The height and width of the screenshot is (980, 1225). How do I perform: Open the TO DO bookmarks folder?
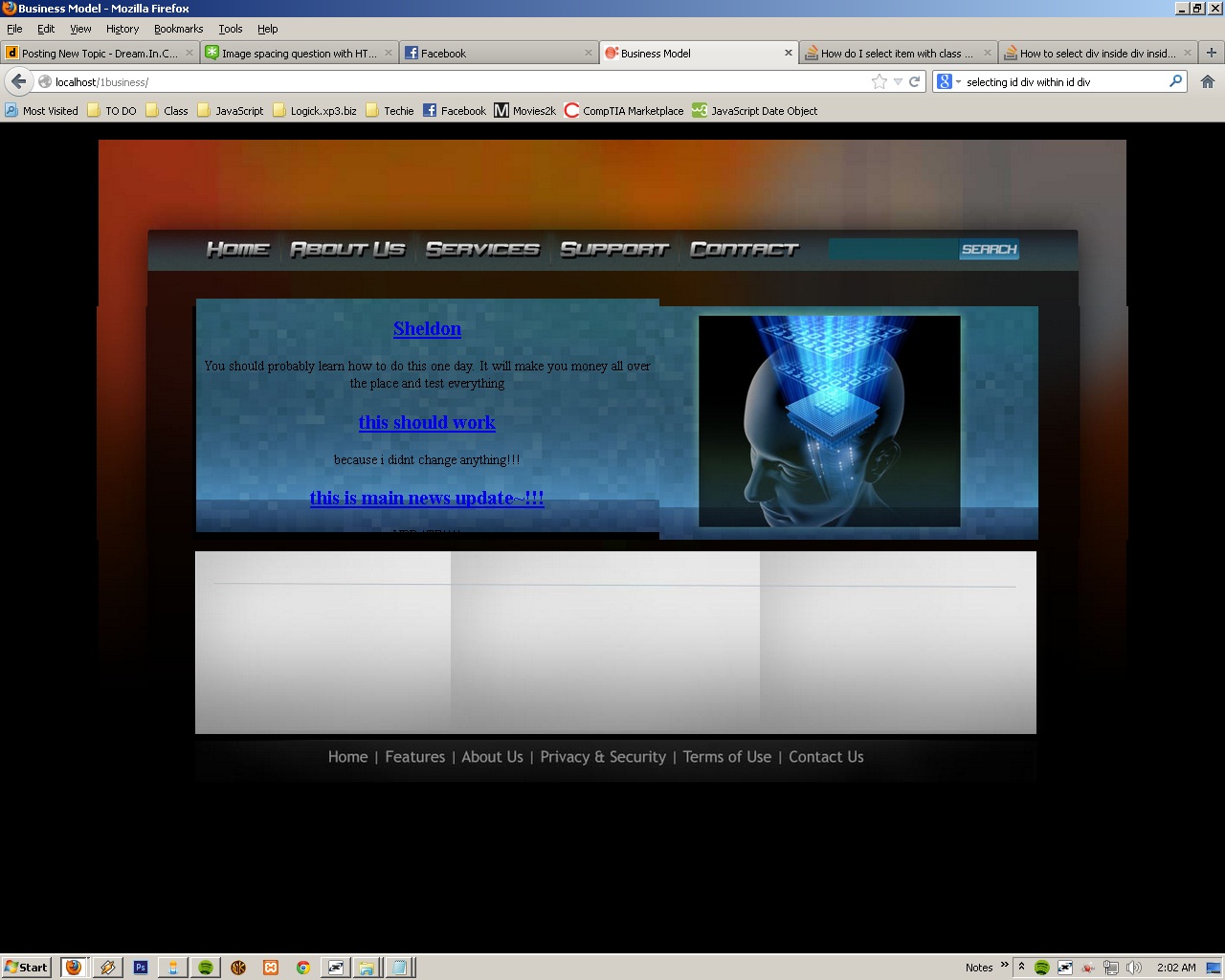(112, 111)
